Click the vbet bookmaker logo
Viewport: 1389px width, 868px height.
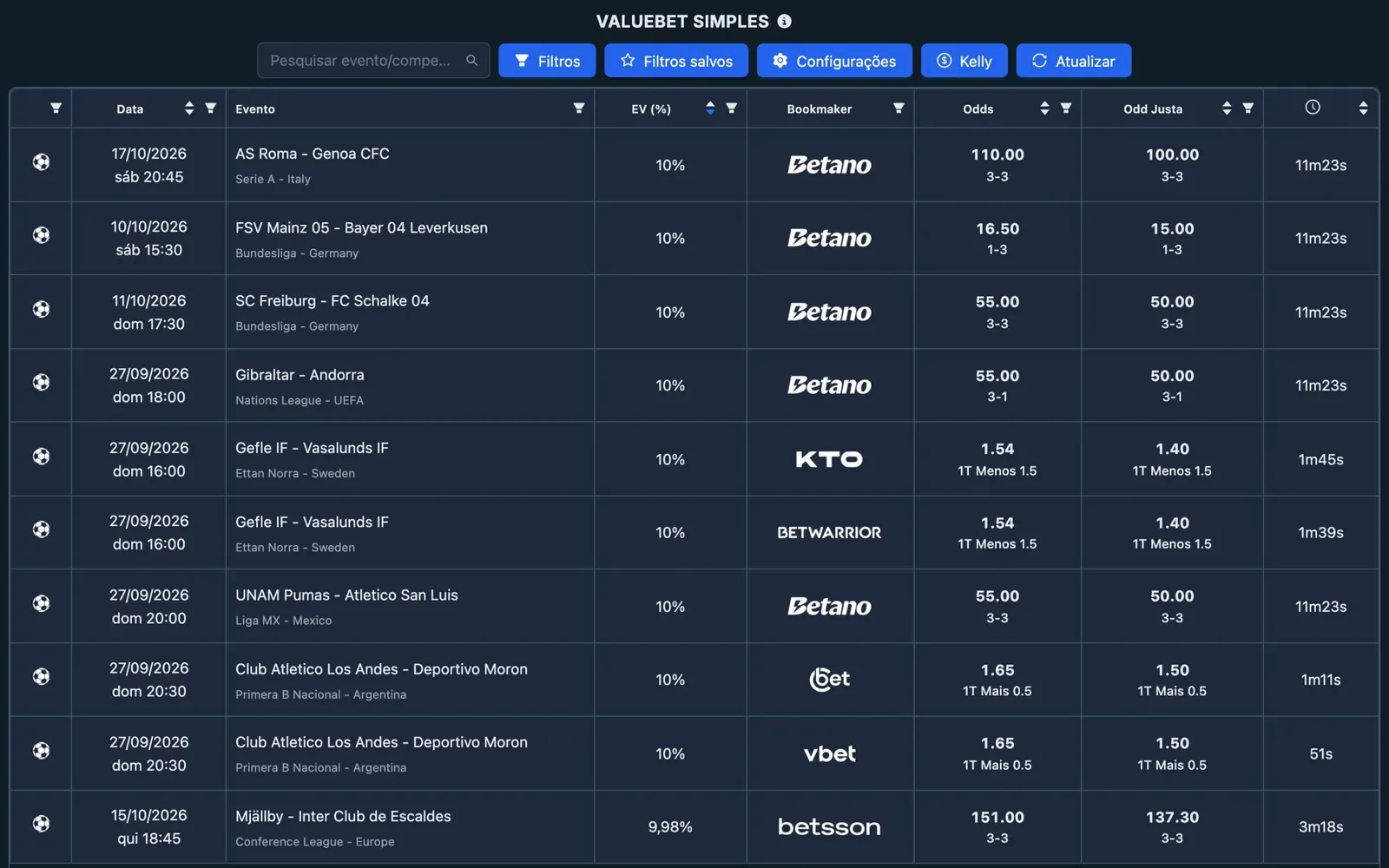[x=829, y=753]
